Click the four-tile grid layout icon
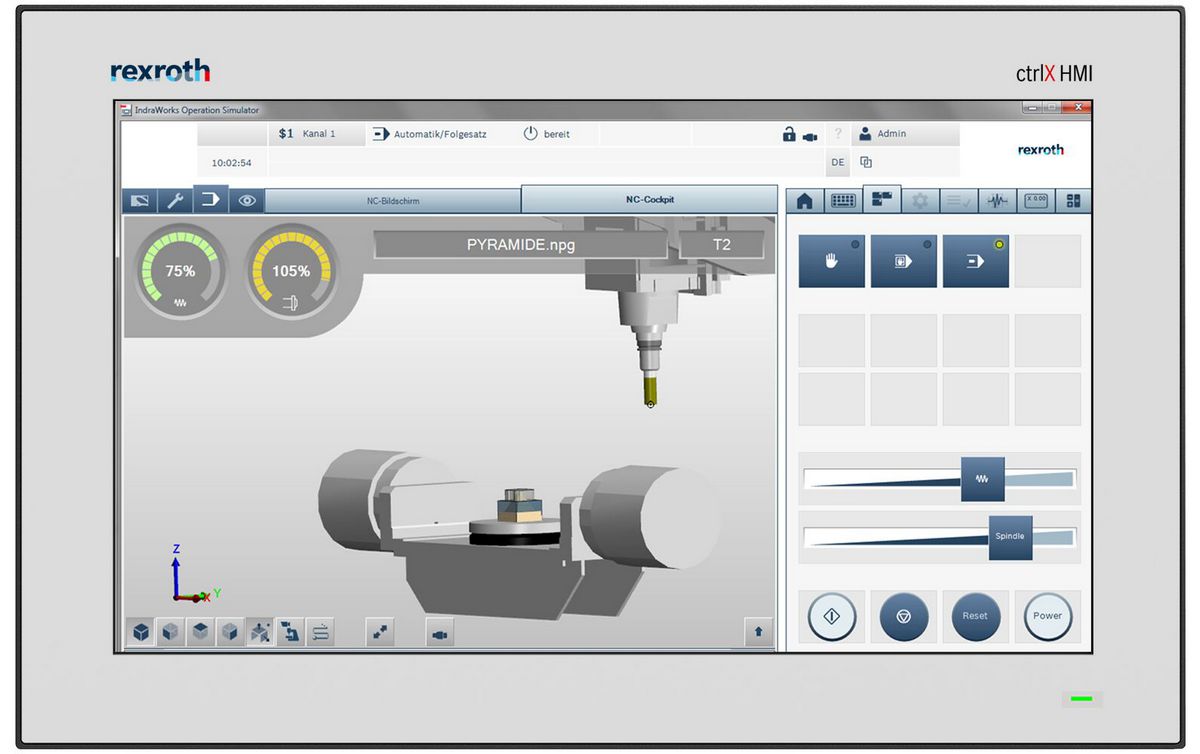The height and width of the screenshot is (754, 1200). (1073, 201)
